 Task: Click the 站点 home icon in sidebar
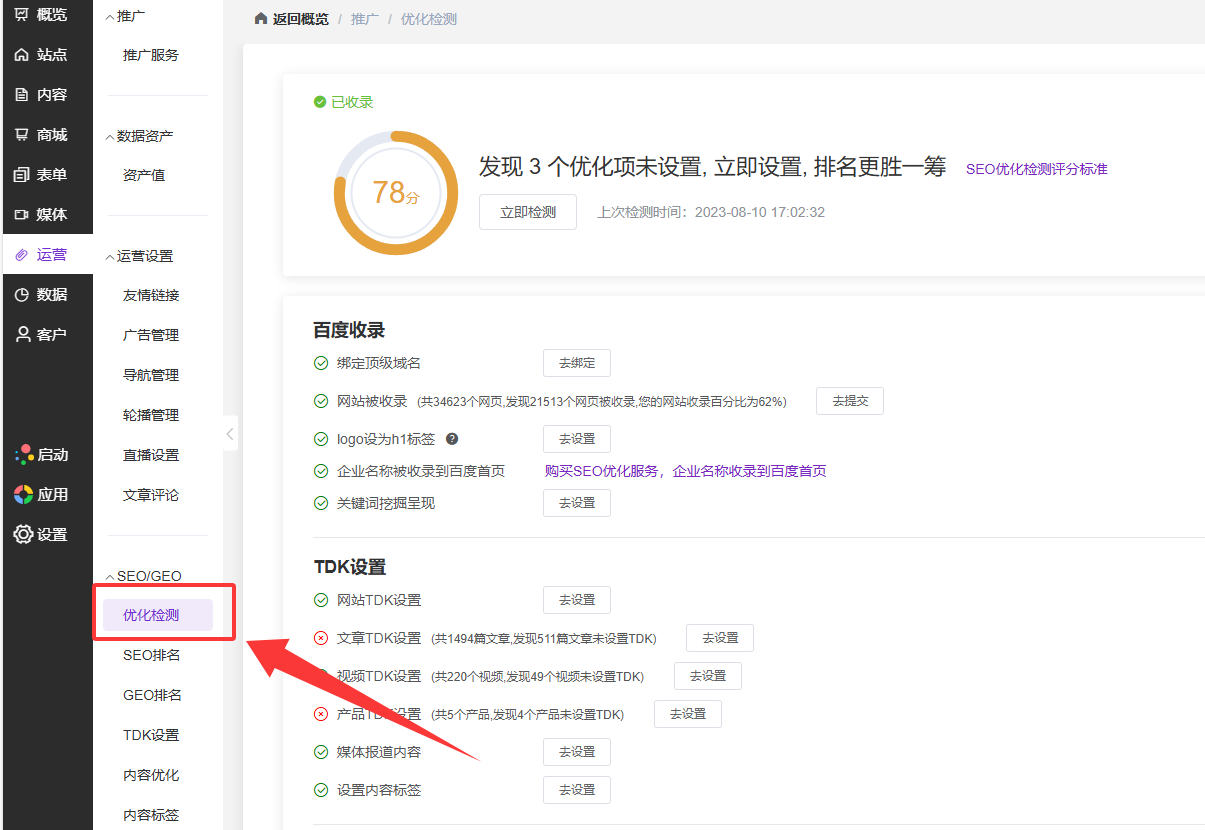[22, 55]
